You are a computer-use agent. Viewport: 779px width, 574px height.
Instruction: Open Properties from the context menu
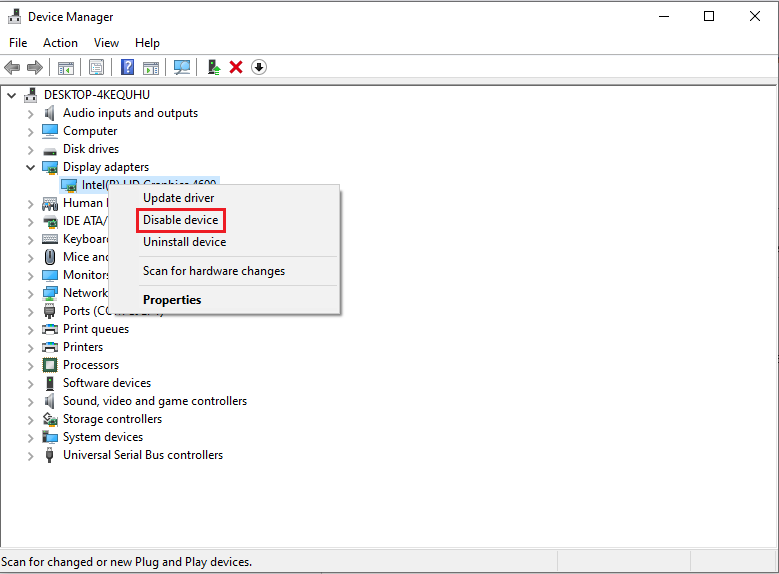click(172, 300)
